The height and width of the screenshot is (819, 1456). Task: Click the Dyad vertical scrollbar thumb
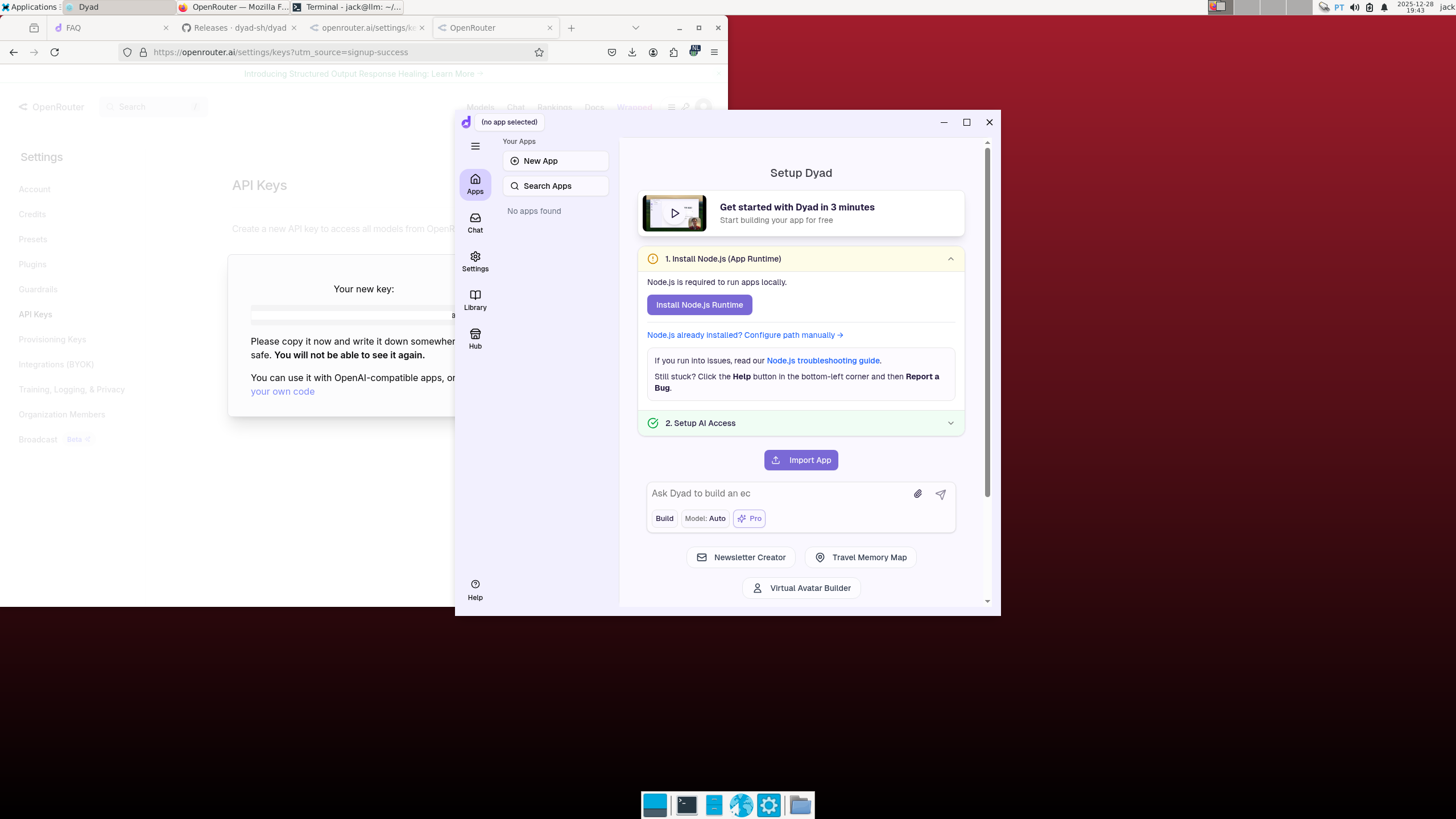[x=987, y=322]
